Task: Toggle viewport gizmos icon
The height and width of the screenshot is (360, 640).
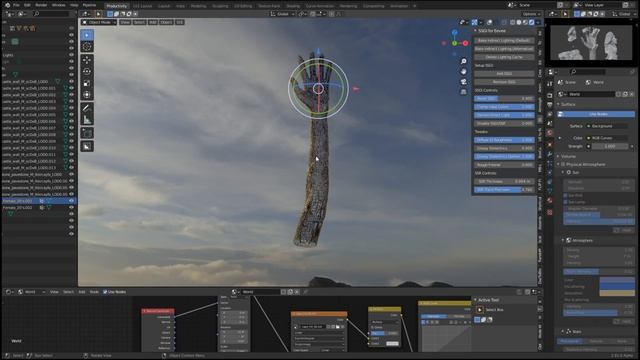Action: 475,22
